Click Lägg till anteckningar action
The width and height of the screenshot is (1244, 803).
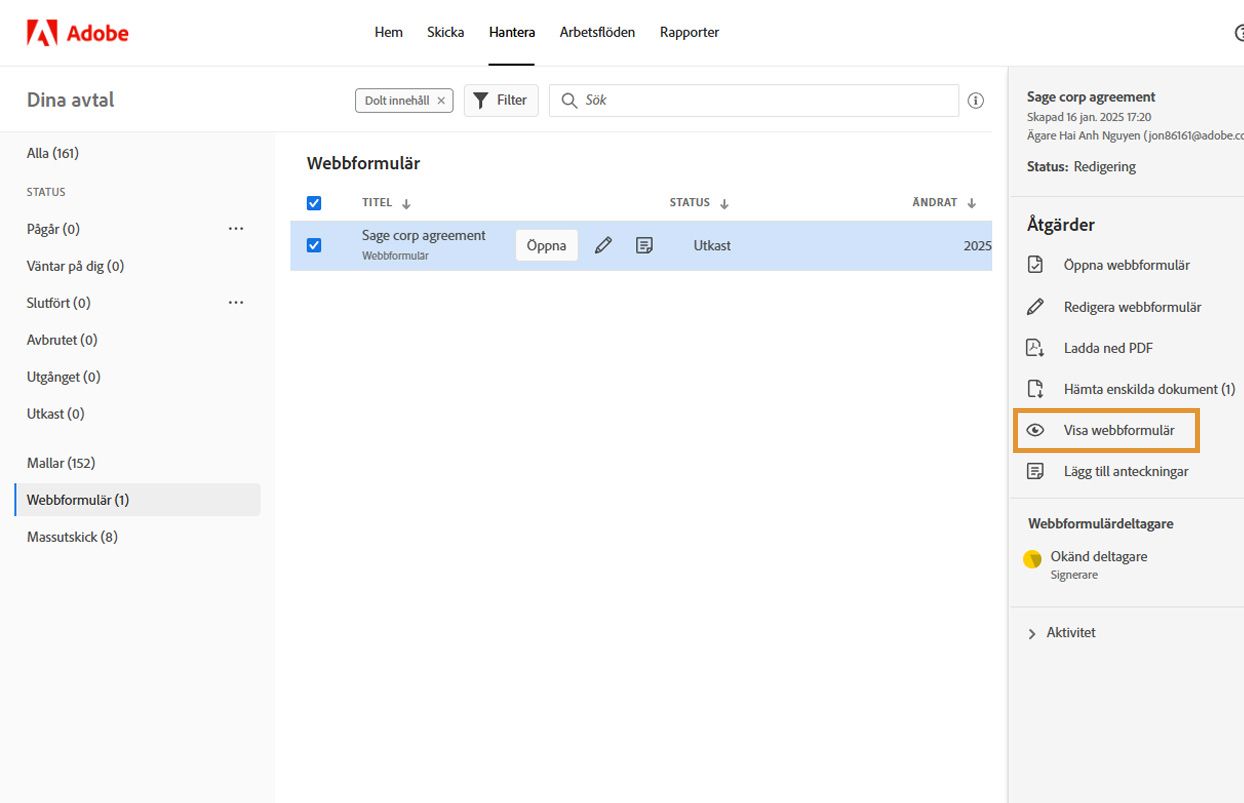click(1126, 471)
